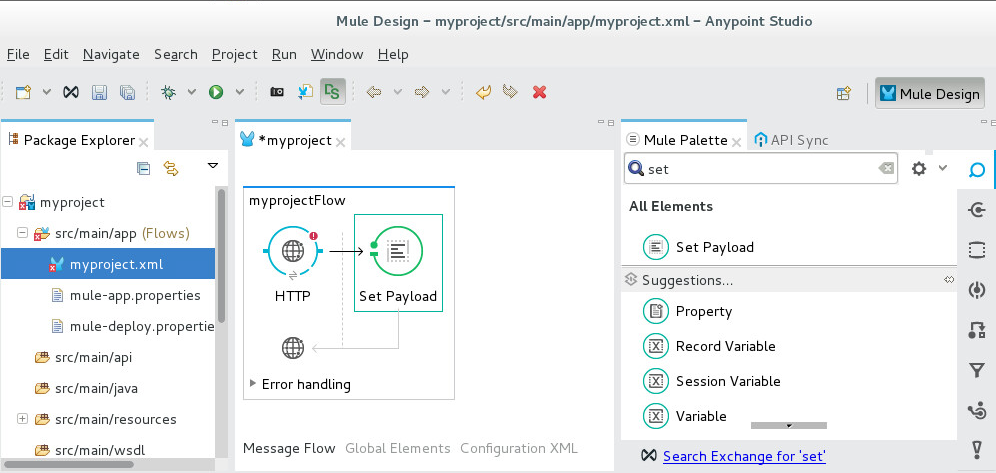Switch to Configuration XML tab
Screen dimensions: 996x473
coord(519,448)
